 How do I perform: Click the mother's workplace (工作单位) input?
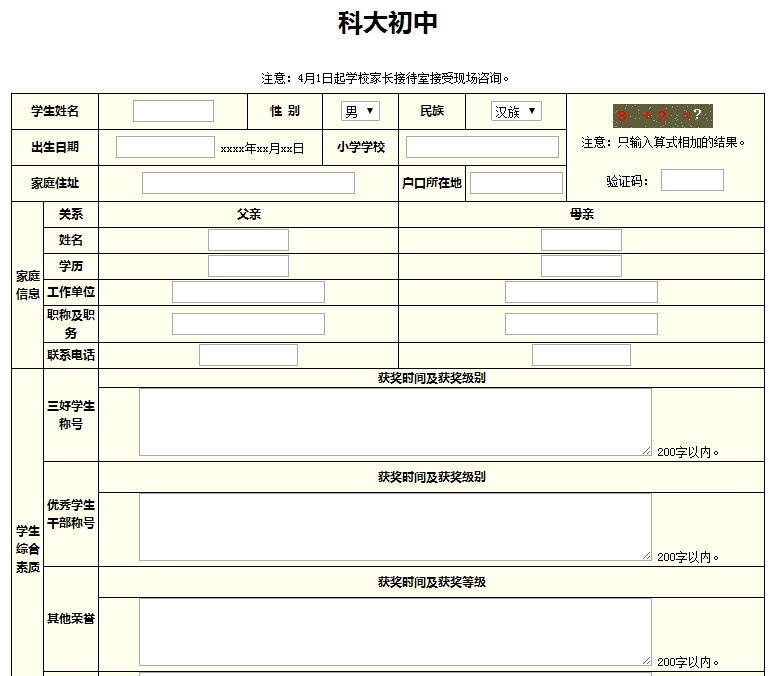[581, 292]
